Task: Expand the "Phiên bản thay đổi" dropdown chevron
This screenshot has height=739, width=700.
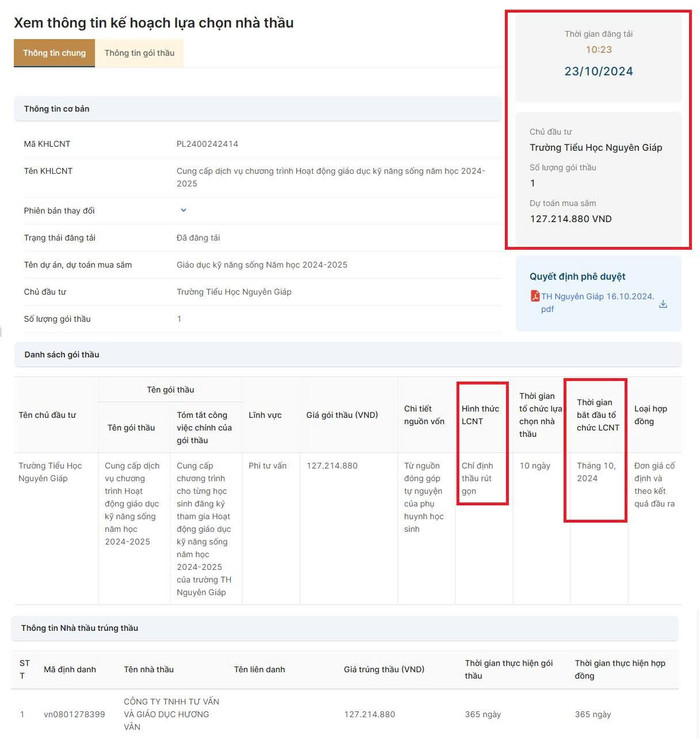Action: click(183, 210)
